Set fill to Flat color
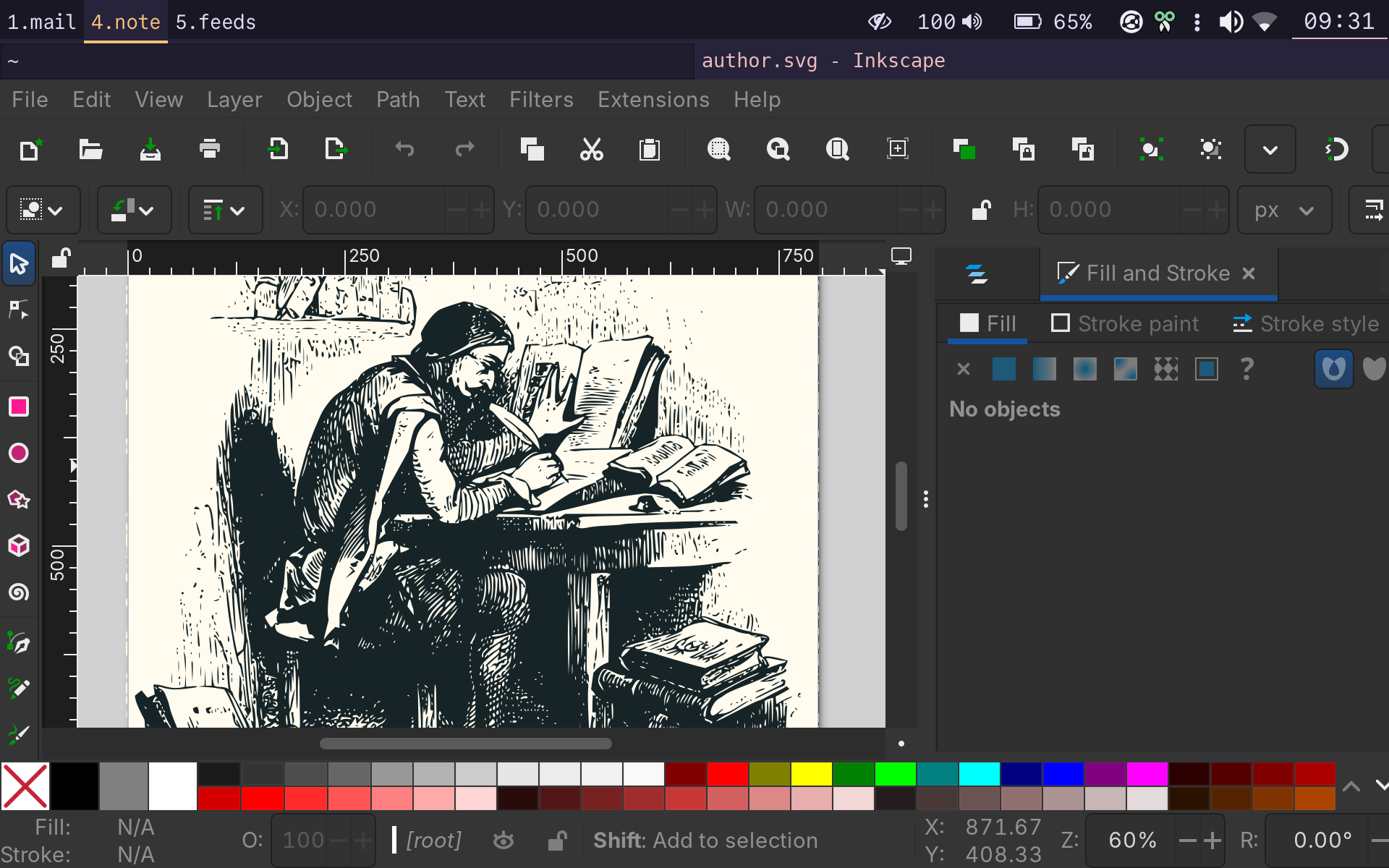The image size is (1389, 868). (x=1003, y=370)
